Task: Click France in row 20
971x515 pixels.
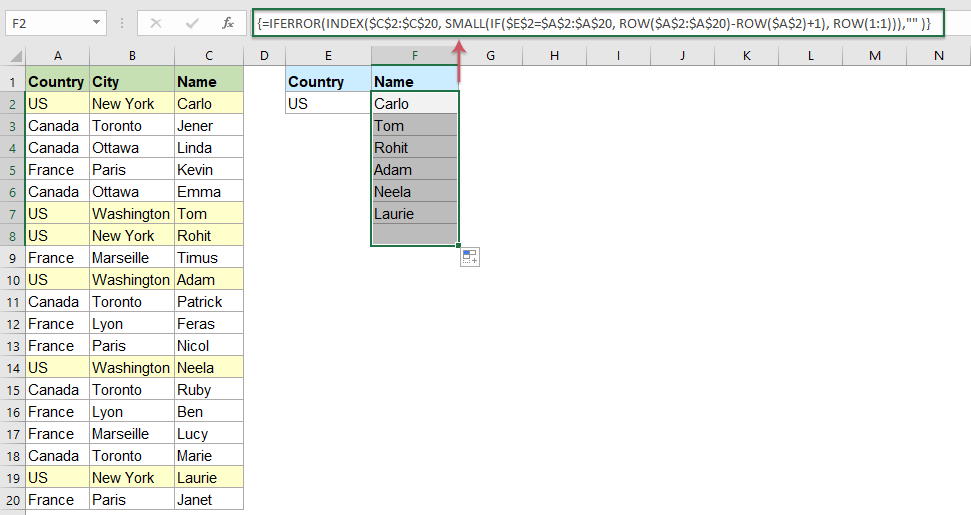Action: click(58, 500)
